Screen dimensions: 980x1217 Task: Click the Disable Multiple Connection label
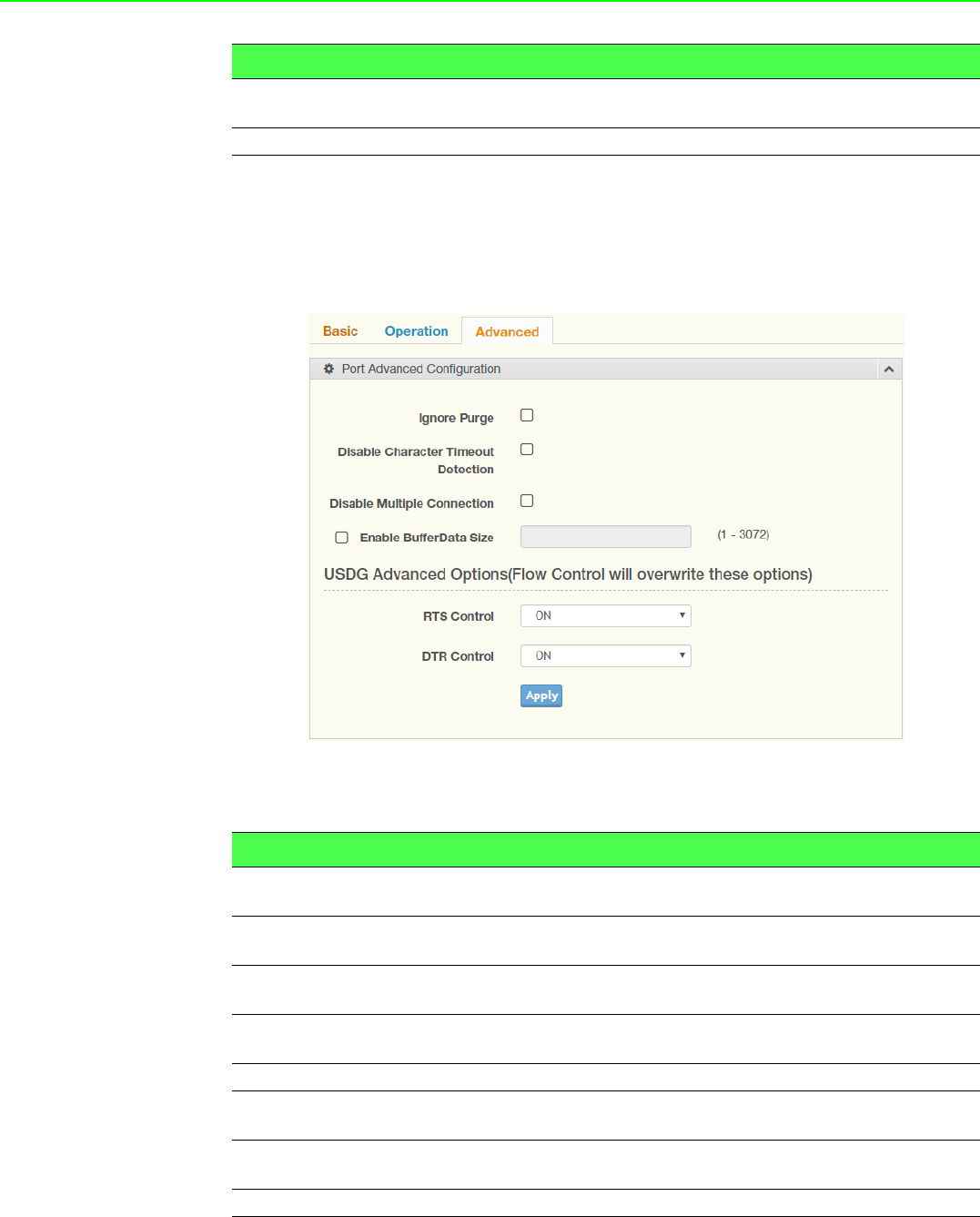click(411, 503)
